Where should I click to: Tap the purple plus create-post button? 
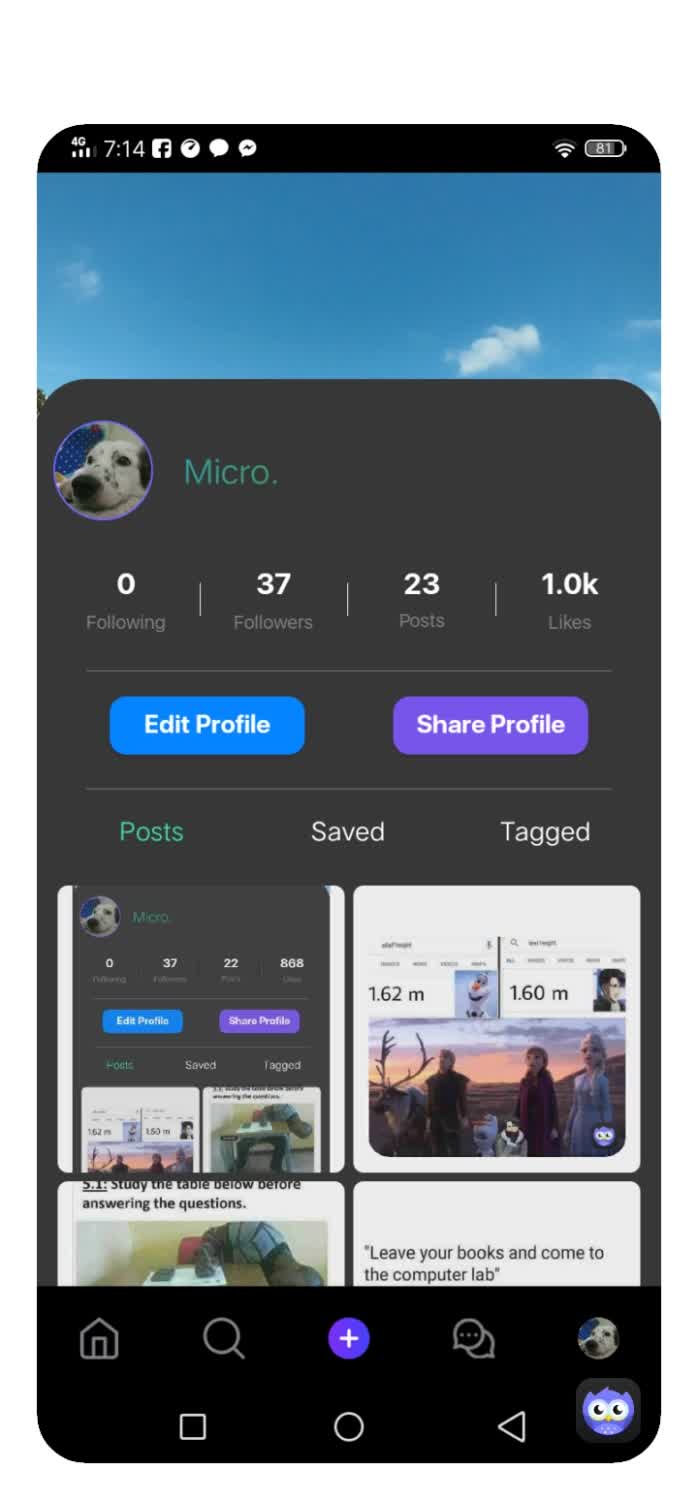pos(349,1338)
